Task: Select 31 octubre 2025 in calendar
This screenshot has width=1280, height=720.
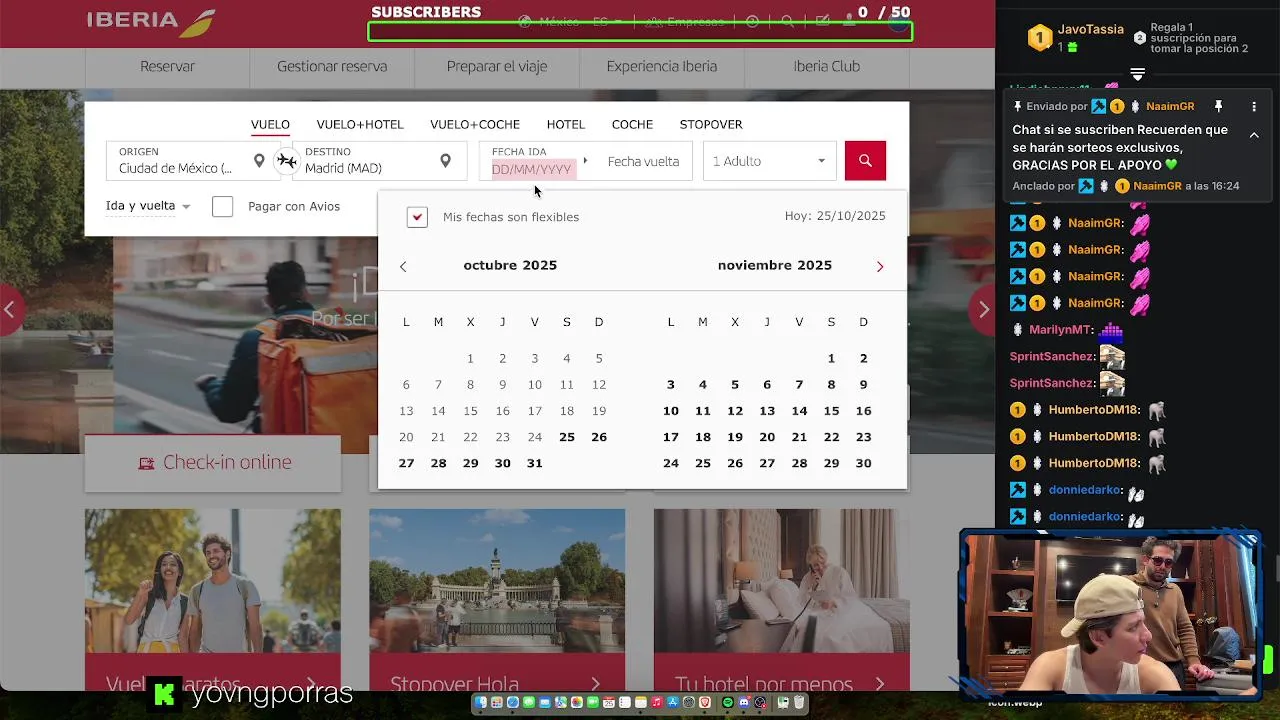Action: (535, 463)
